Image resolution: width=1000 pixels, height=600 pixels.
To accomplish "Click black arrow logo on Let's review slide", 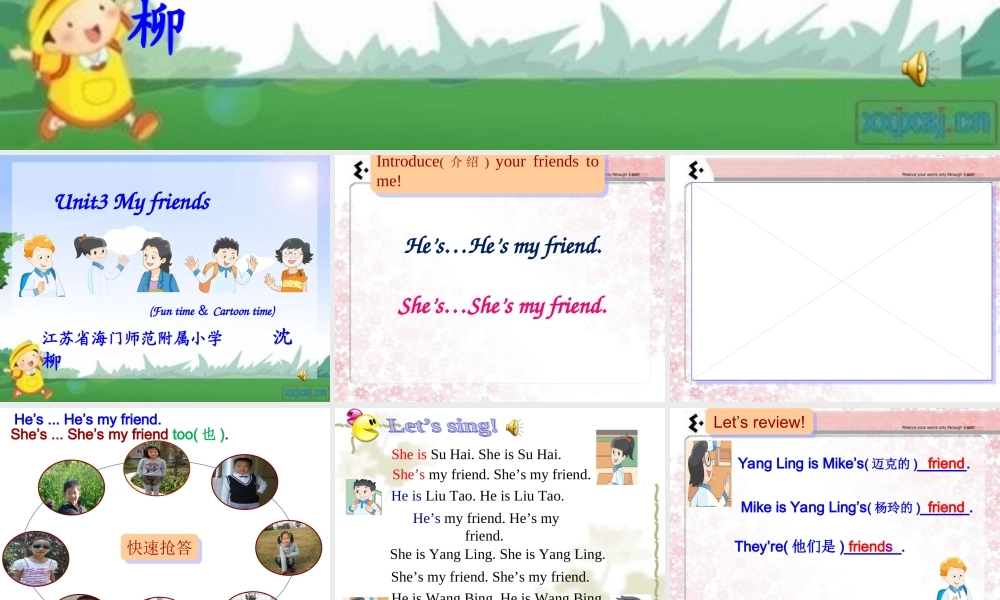I will click(695, 423).
